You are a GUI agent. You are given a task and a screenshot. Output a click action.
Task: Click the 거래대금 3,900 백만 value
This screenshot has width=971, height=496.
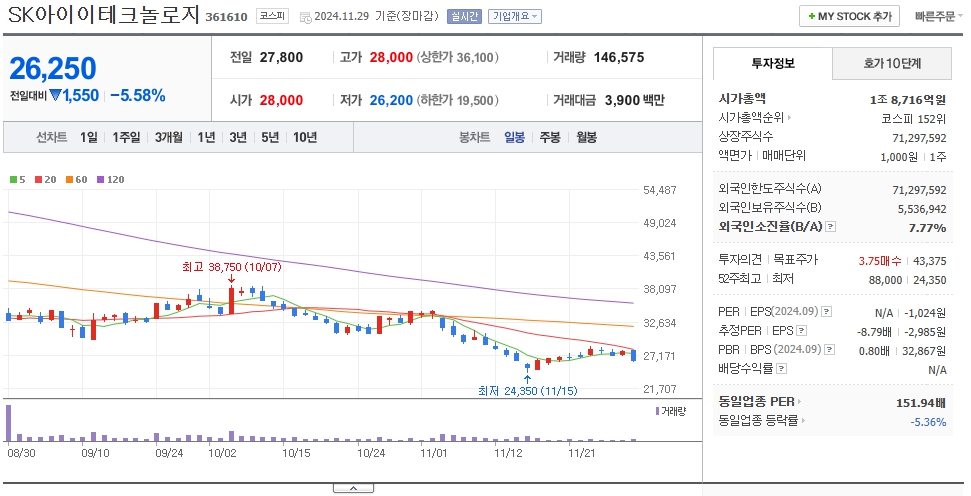[x=634, y=100]
